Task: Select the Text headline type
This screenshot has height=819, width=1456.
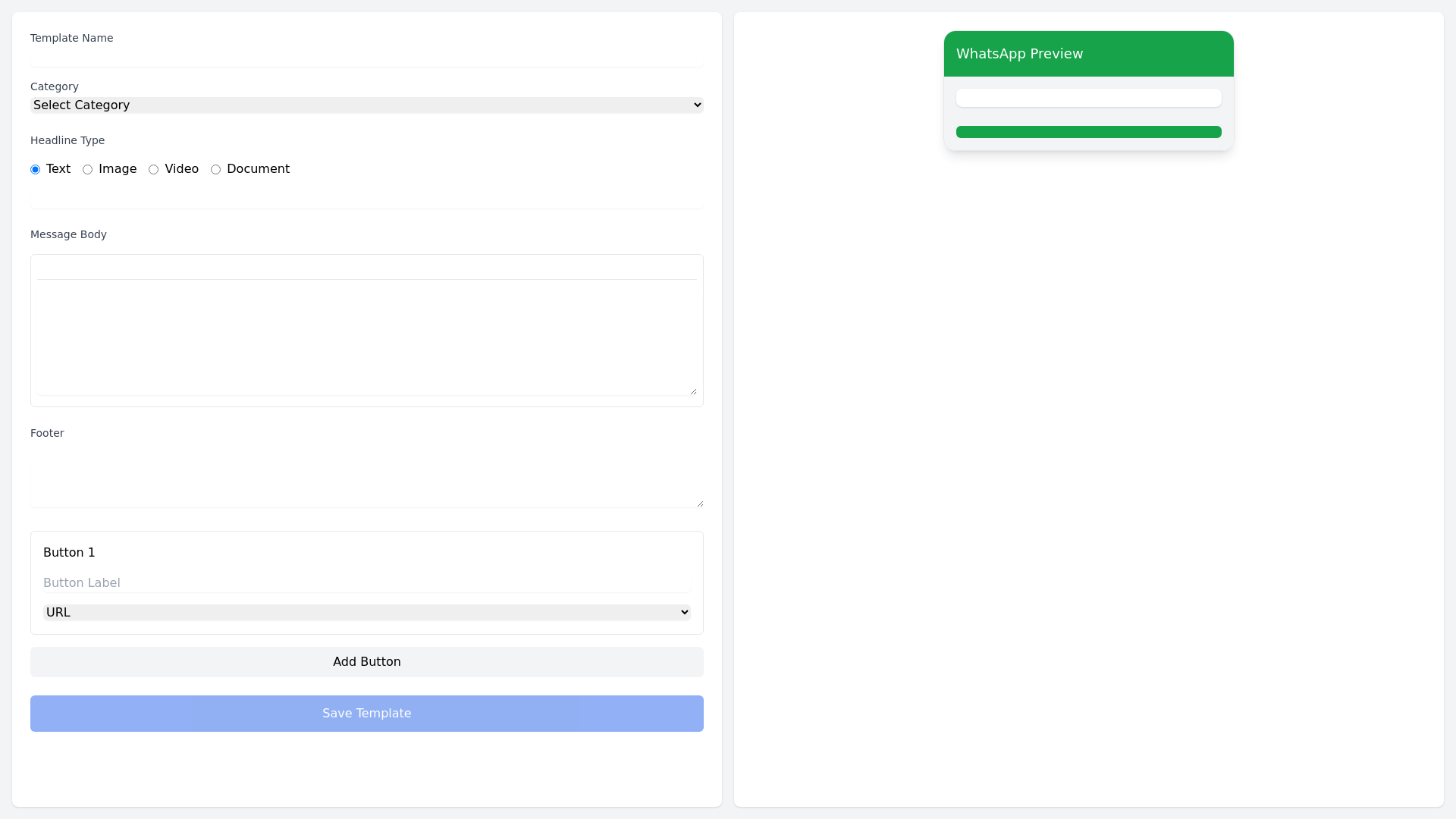Action: click(35, 169)
